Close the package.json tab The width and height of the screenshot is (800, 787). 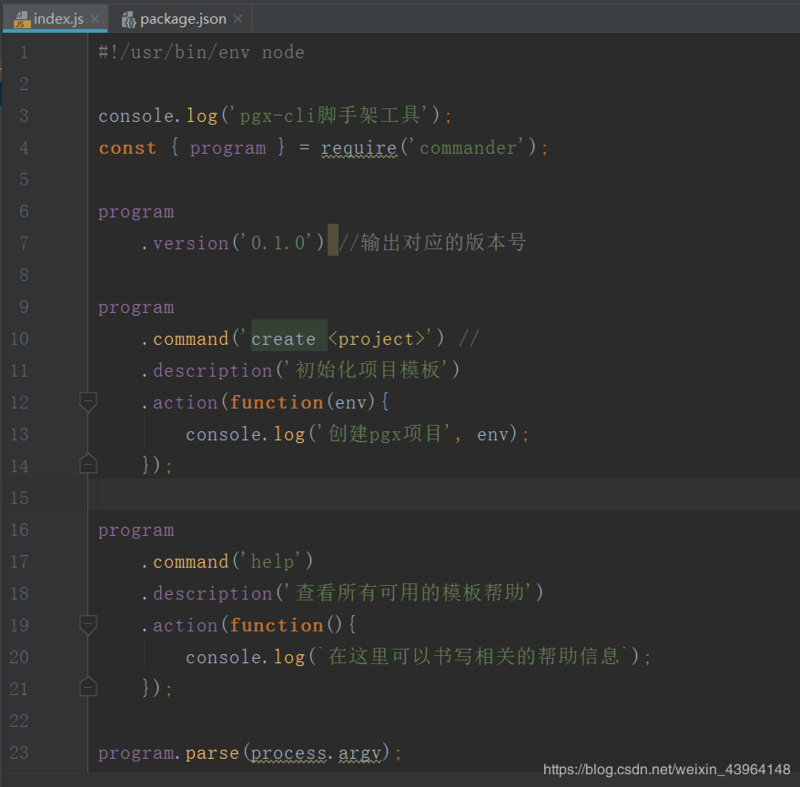point(238,19)
